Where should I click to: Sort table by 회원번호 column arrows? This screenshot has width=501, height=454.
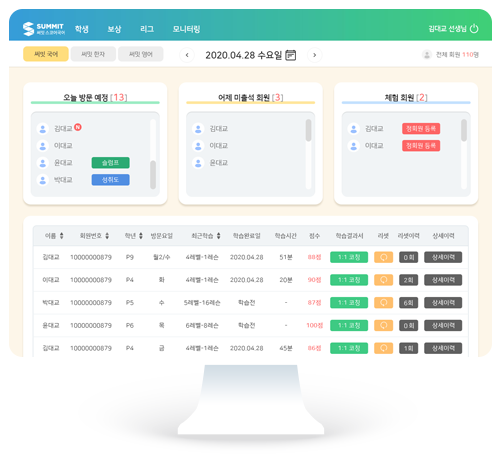[x=107, y=236]
